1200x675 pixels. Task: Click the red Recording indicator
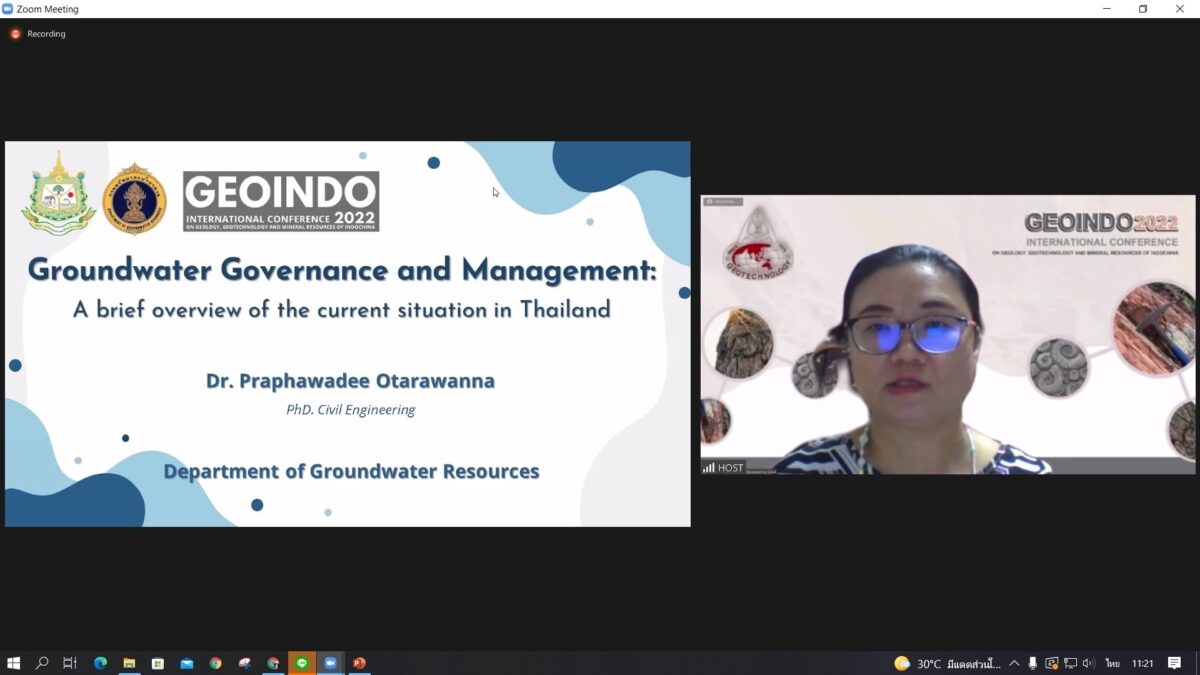tap(38, 34)
